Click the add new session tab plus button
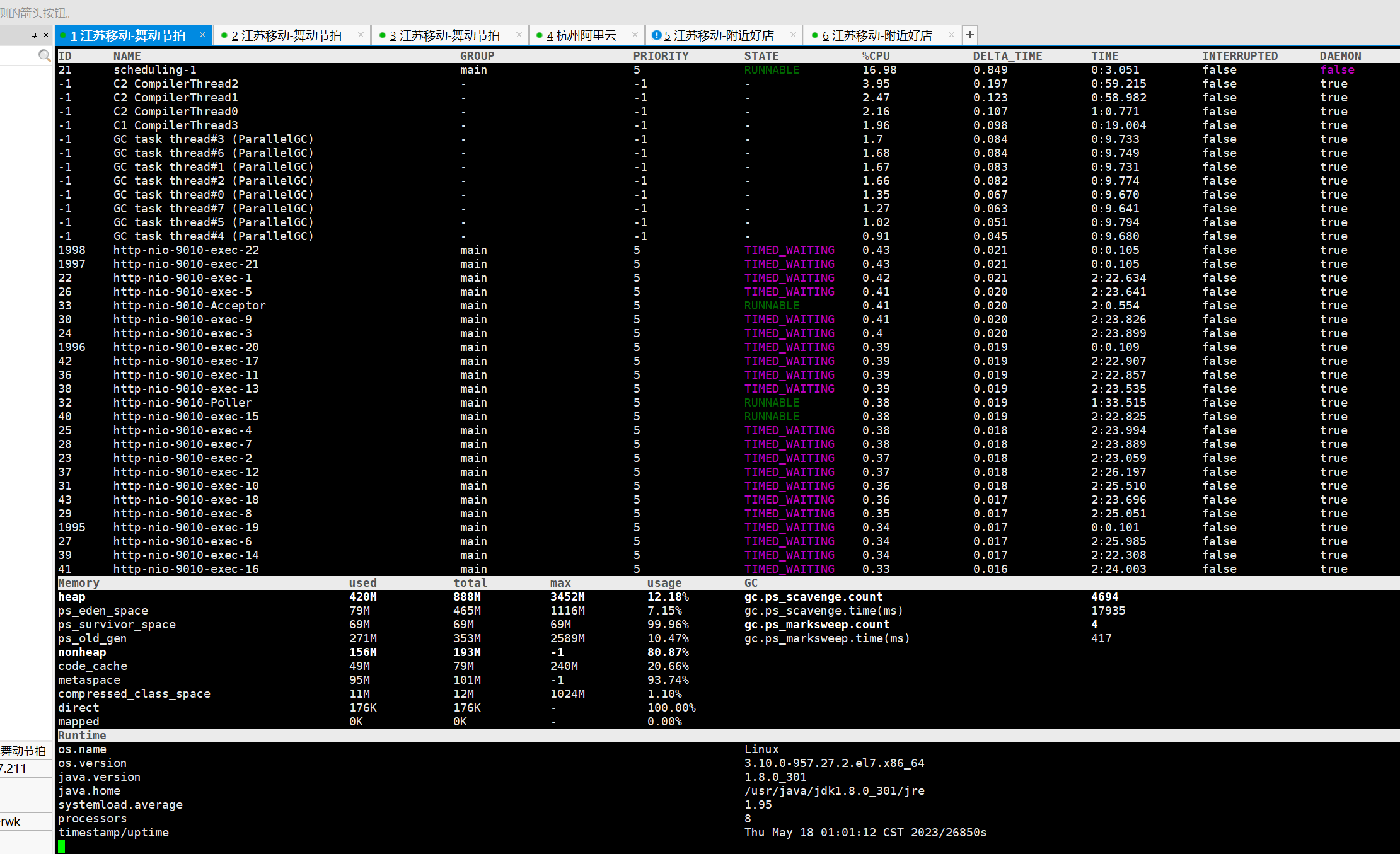 click(x=970, y=35)
